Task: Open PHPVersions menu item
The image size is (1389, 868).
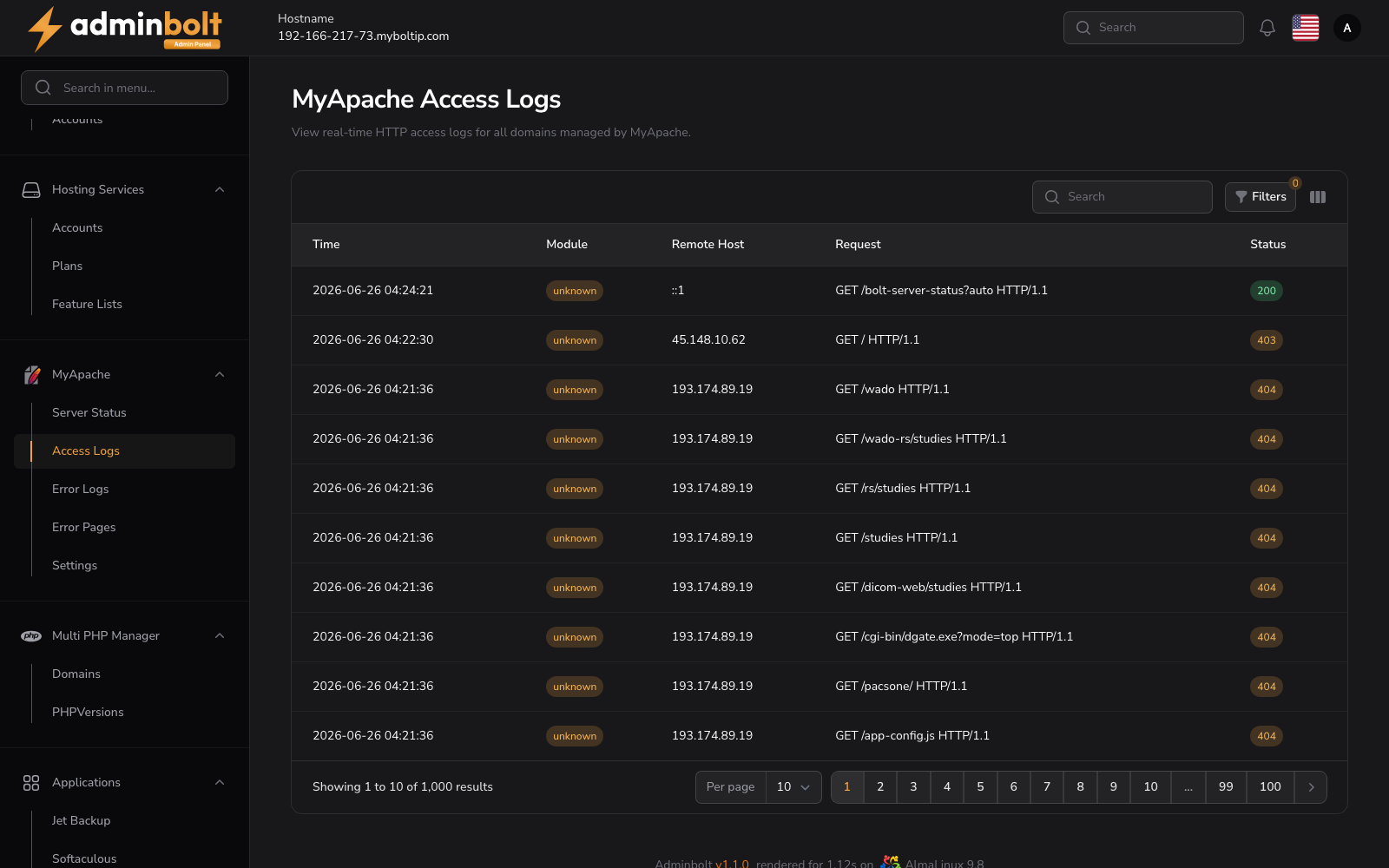Action: point(88,712)
